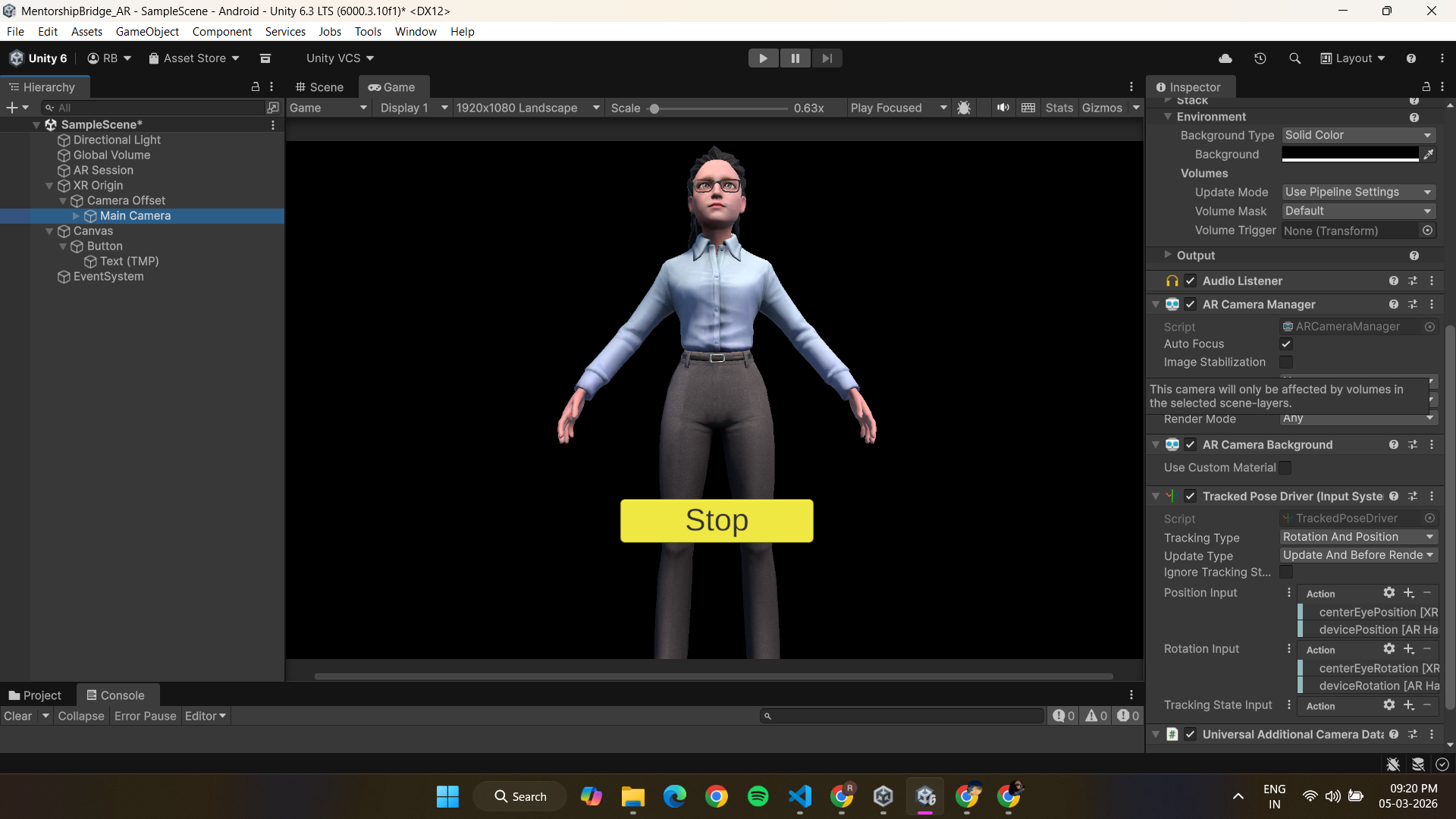
Task: Click the Pause playback button
Action: click(x=795, y=58)
